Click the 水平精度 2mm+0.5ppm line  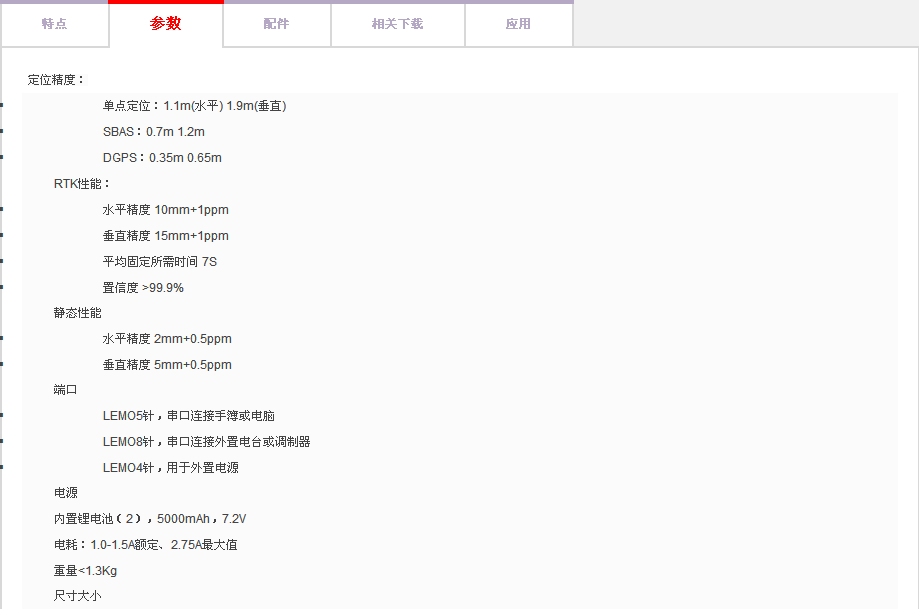coord(167,339)
